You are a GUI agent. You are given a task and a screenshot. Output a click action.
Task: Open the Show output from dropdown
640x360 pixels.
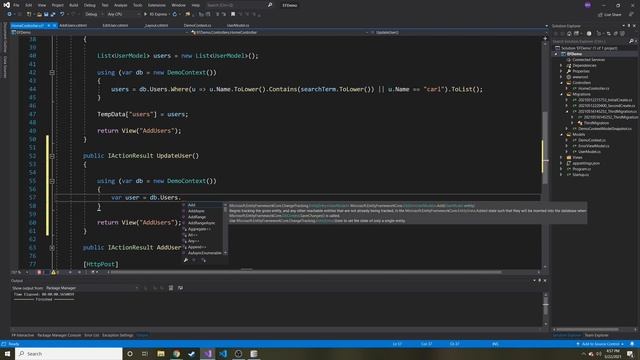pos(92,288)
